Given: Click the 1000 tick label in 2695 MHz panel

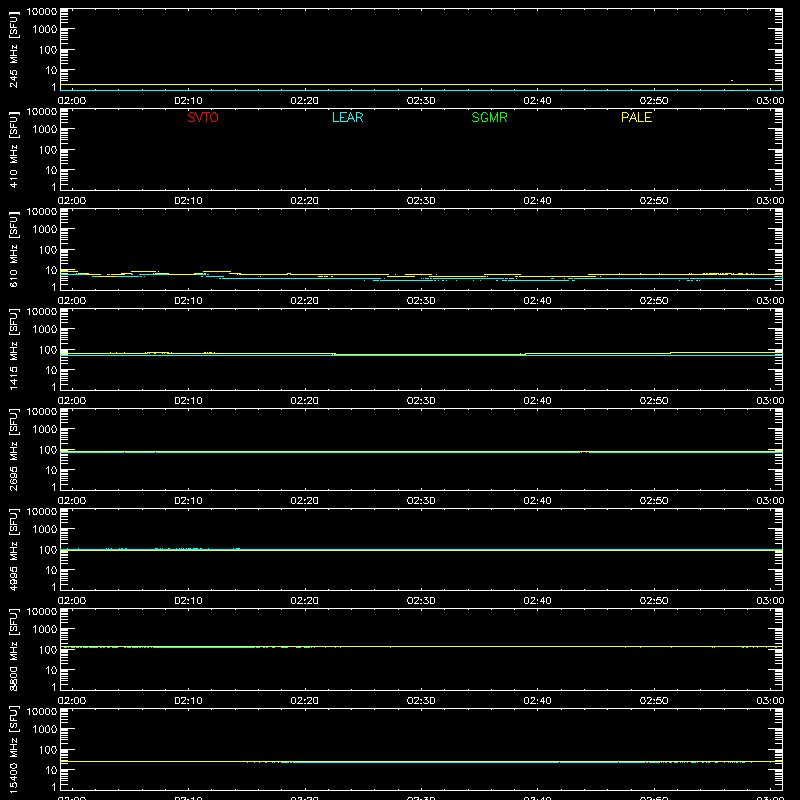Looking at the screenshot, I should [x=45, y=429].
